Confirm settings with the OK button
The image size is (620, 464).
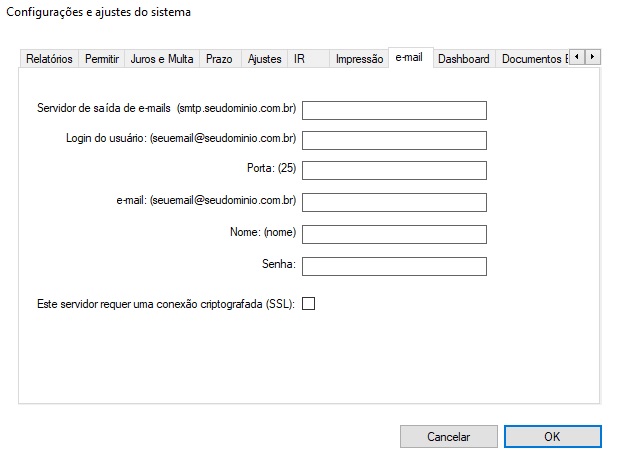(552, 437)
